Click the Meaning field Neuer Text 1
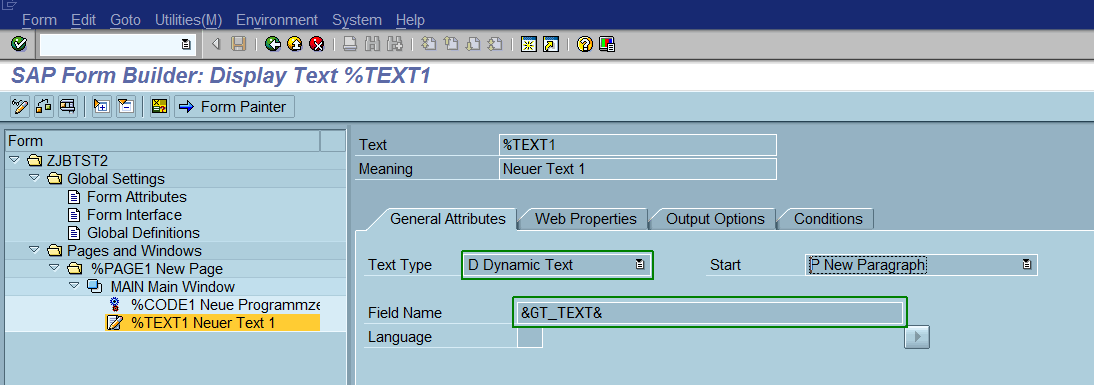Image resolution: width=1094 pixels, height=385 pixels. (x=638, y=169)
